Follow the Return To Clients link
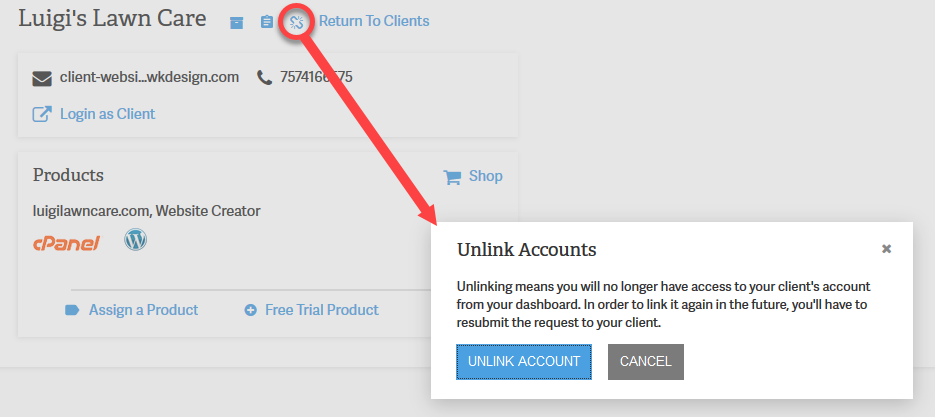The width and height of the screenshot is (935, 417). [x=374, y=21]
